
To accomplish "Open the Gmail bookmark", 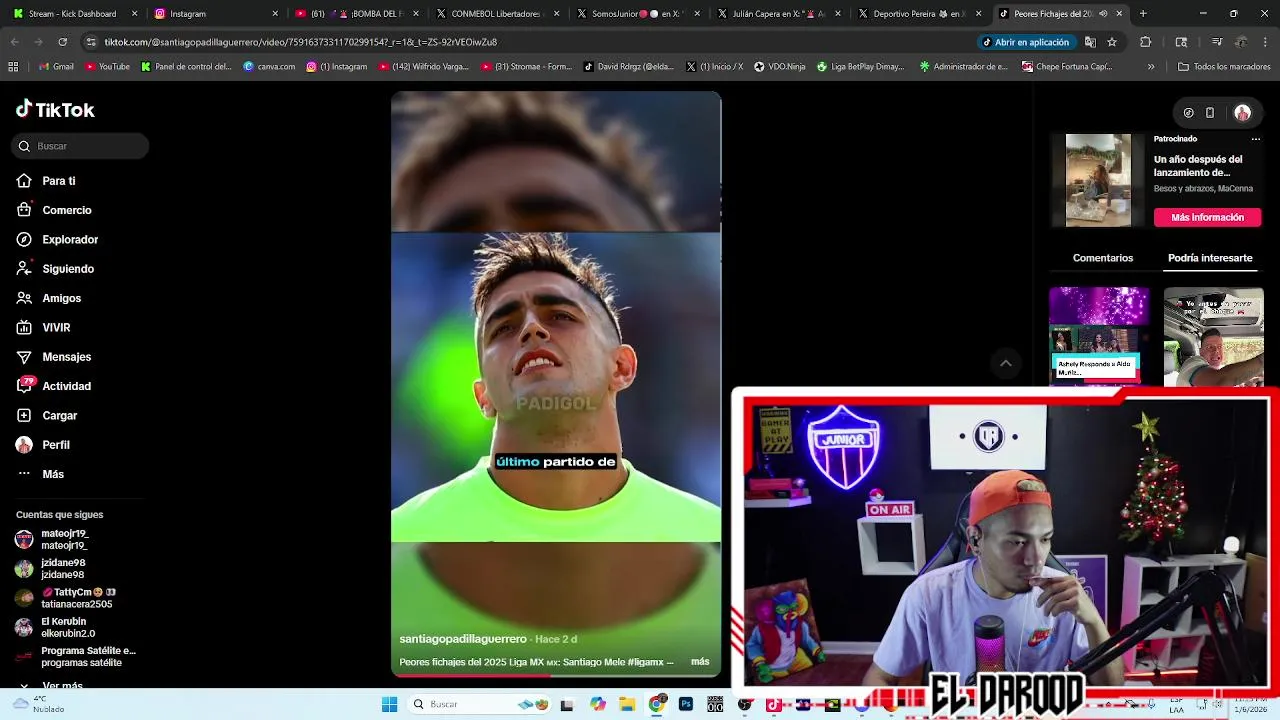I will [x=56, y=67].
